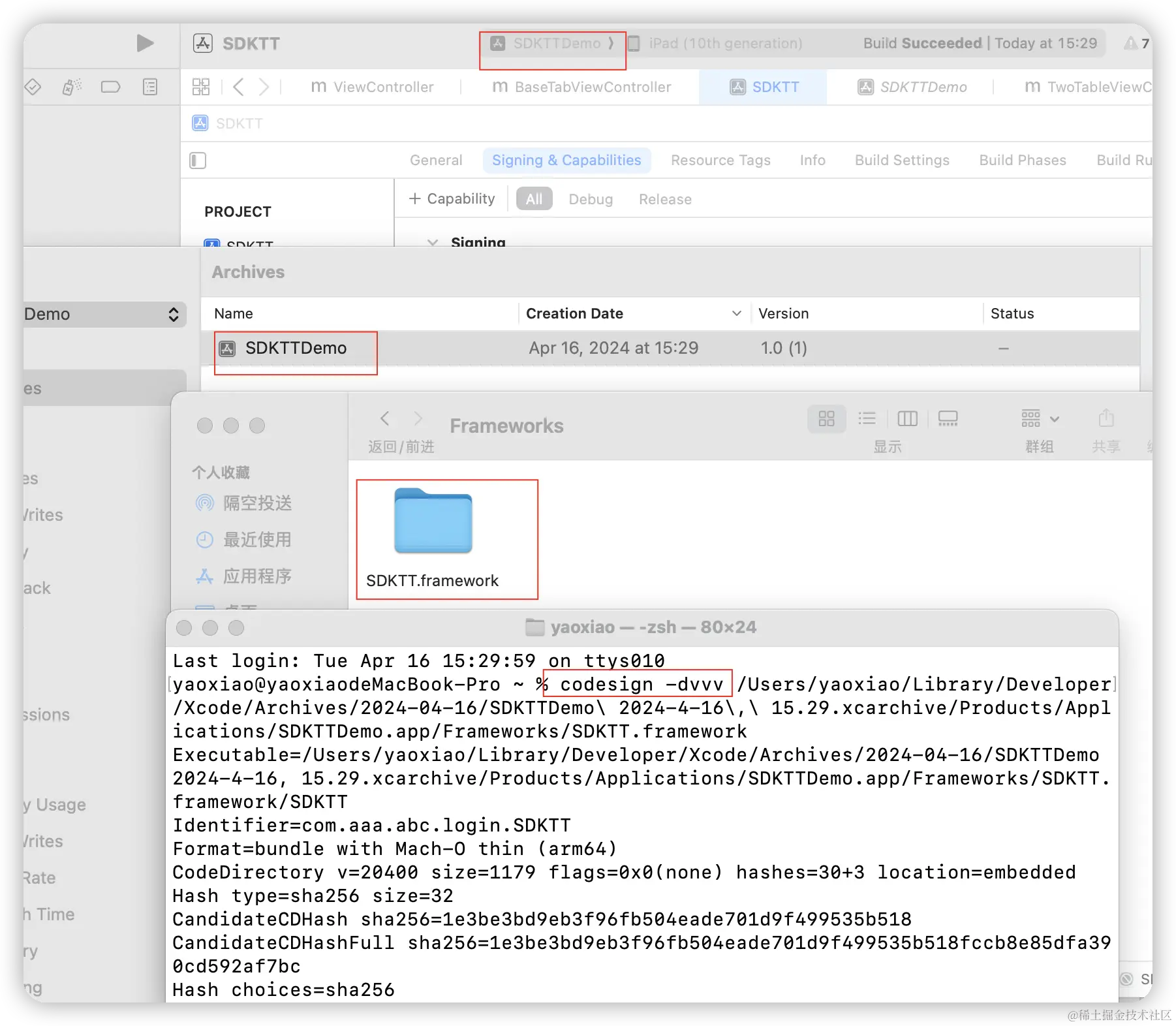This screenshot has width=1176, height=1026.
Task: Go back in Xcode editor history
Action: coord(238,87)
